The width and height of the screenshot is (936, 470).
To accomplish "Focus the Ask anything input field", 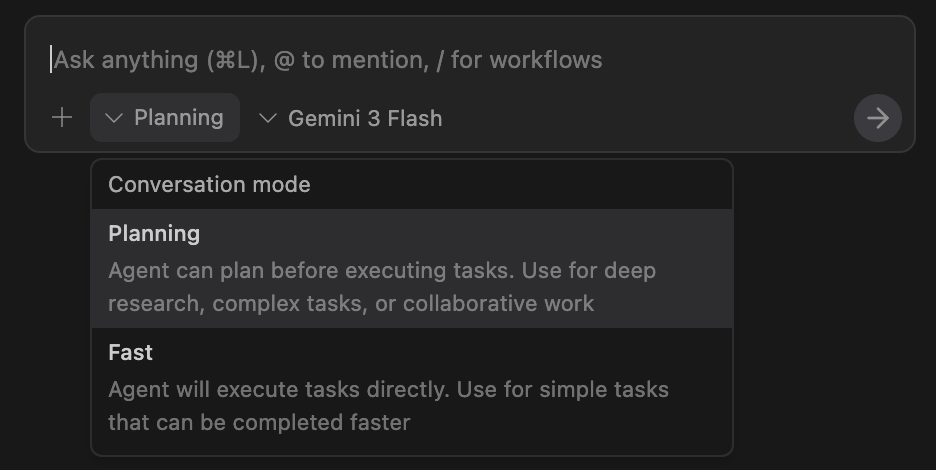I will click(x=328, y=60).
